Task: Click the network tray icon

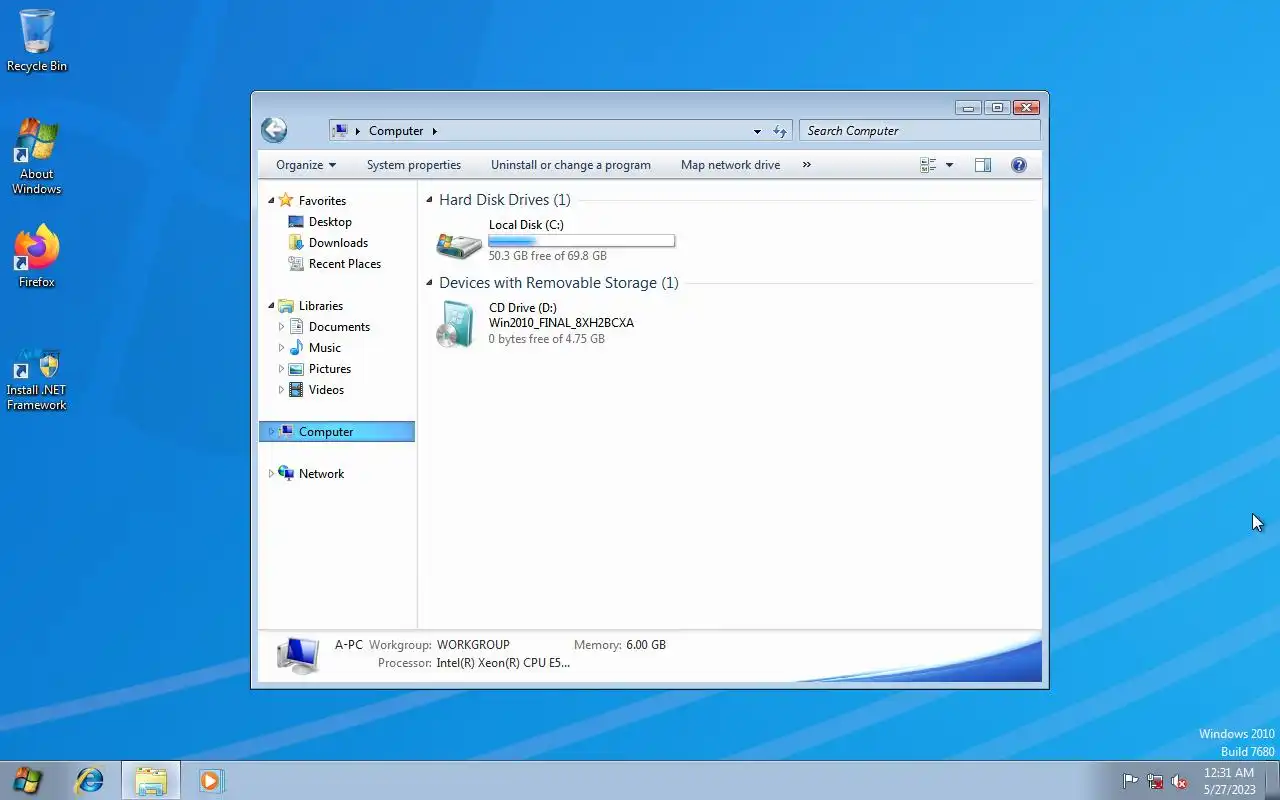Action: 1155,781
